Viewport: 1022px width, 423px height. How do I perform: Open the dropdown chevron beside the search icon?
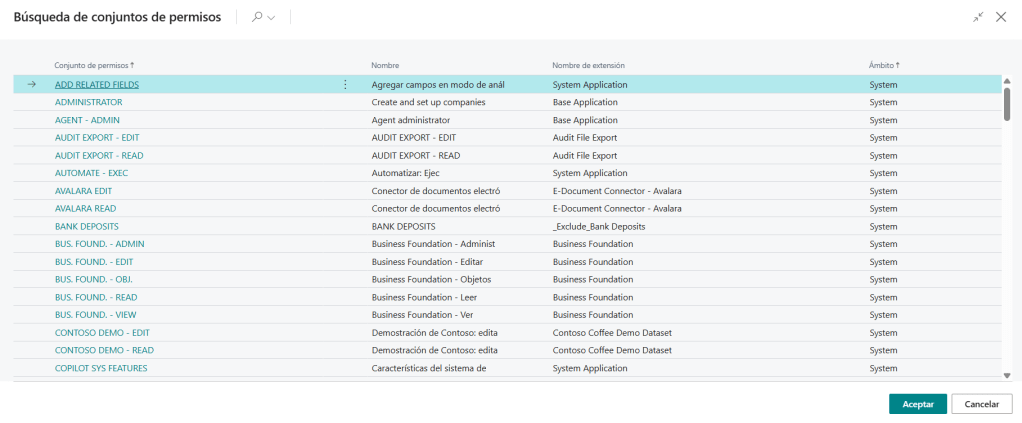[271, 18]
